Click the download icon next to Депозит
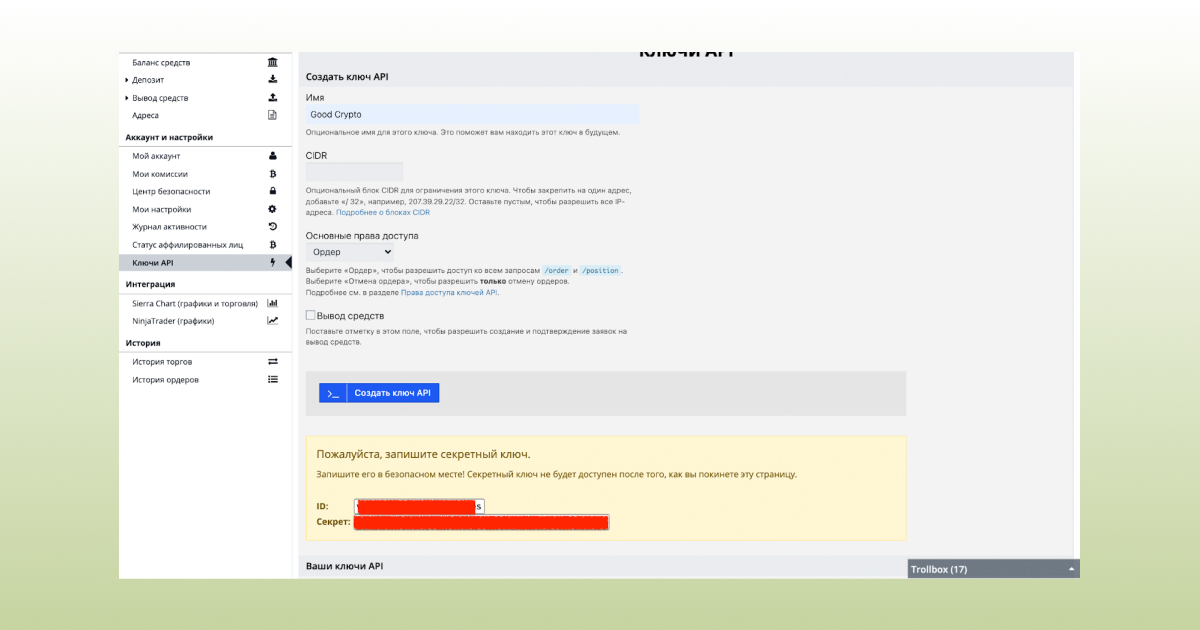This screenshot has width=1200, height=630. coord(272,80)
